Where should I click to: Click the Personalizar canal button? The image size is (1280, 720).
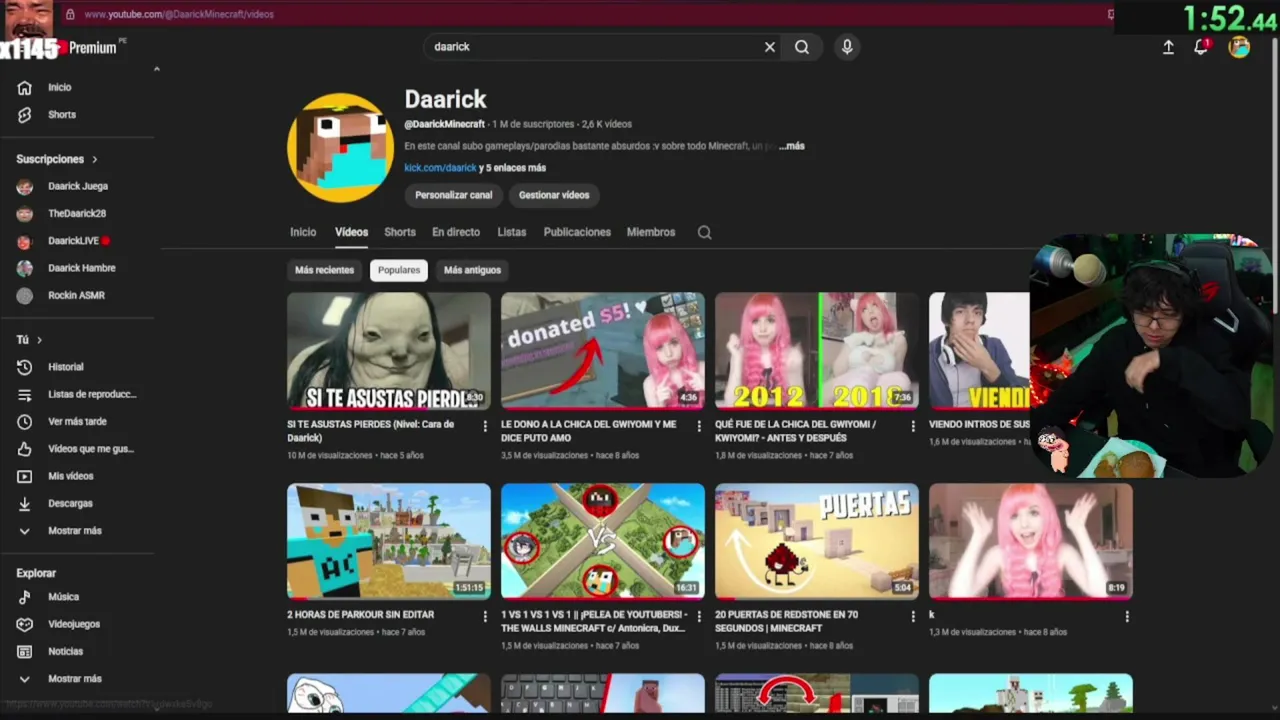[x=454, y=195]
